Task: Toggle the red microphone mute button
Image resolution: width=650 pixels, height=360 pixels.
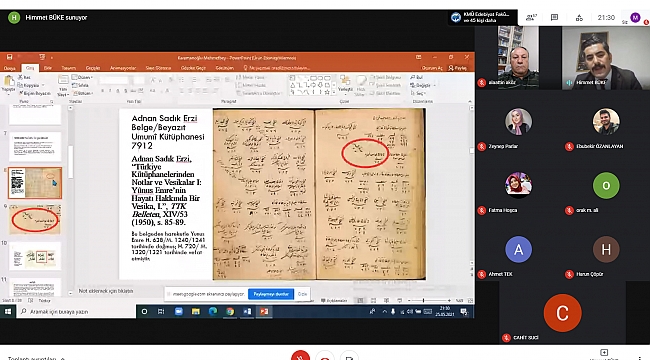Action: pyautogui.click(x=300, y=356)
